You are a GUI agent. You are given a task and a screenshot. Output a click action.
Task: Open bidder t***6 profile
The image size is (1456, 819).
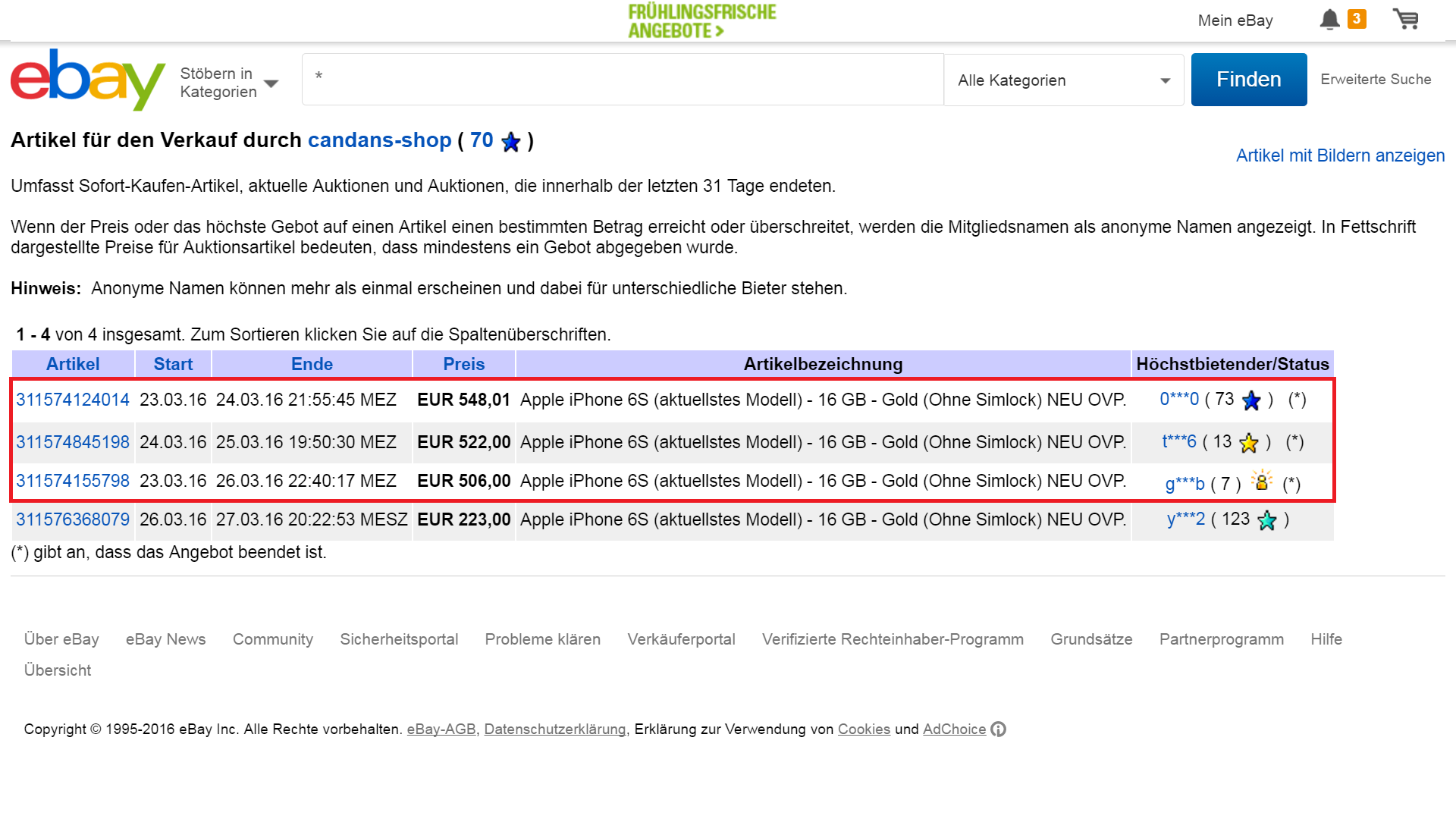[x=1179, y=441]
